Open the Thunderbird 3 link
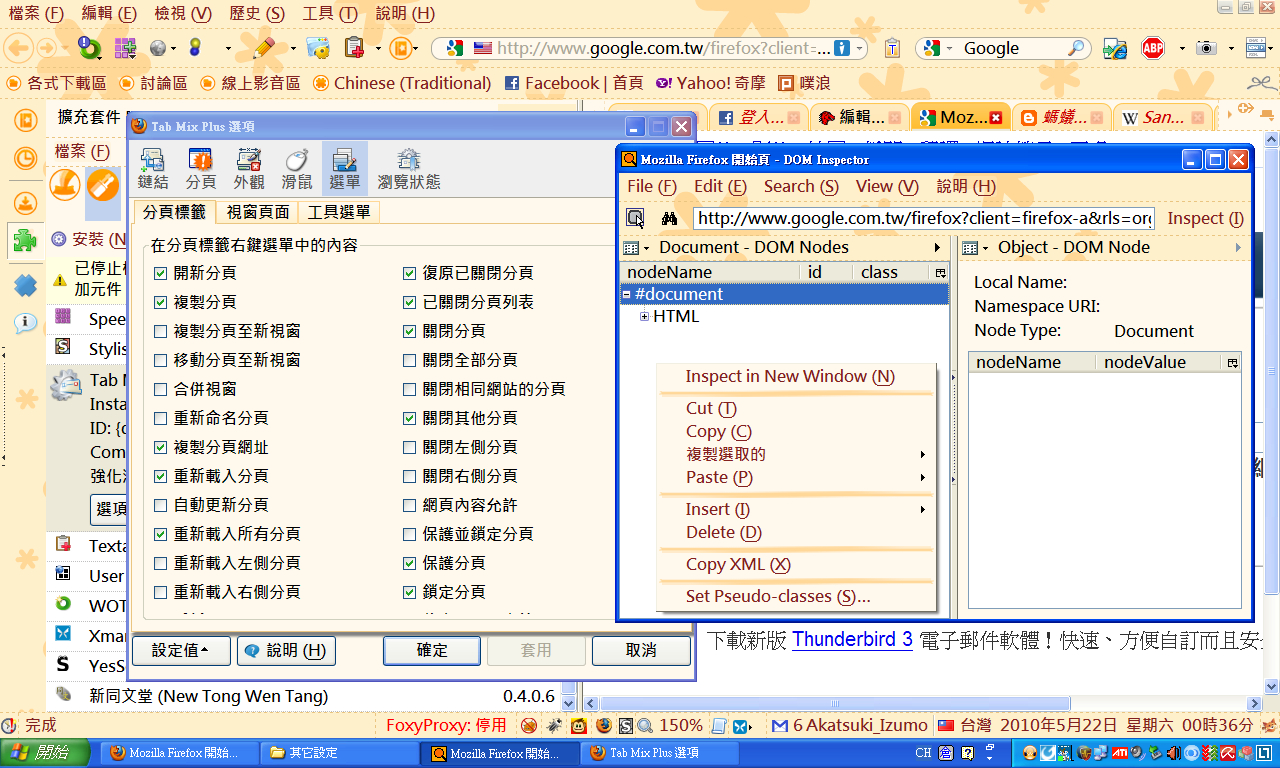Screen dimensions: 1280x768 point(852,639)
